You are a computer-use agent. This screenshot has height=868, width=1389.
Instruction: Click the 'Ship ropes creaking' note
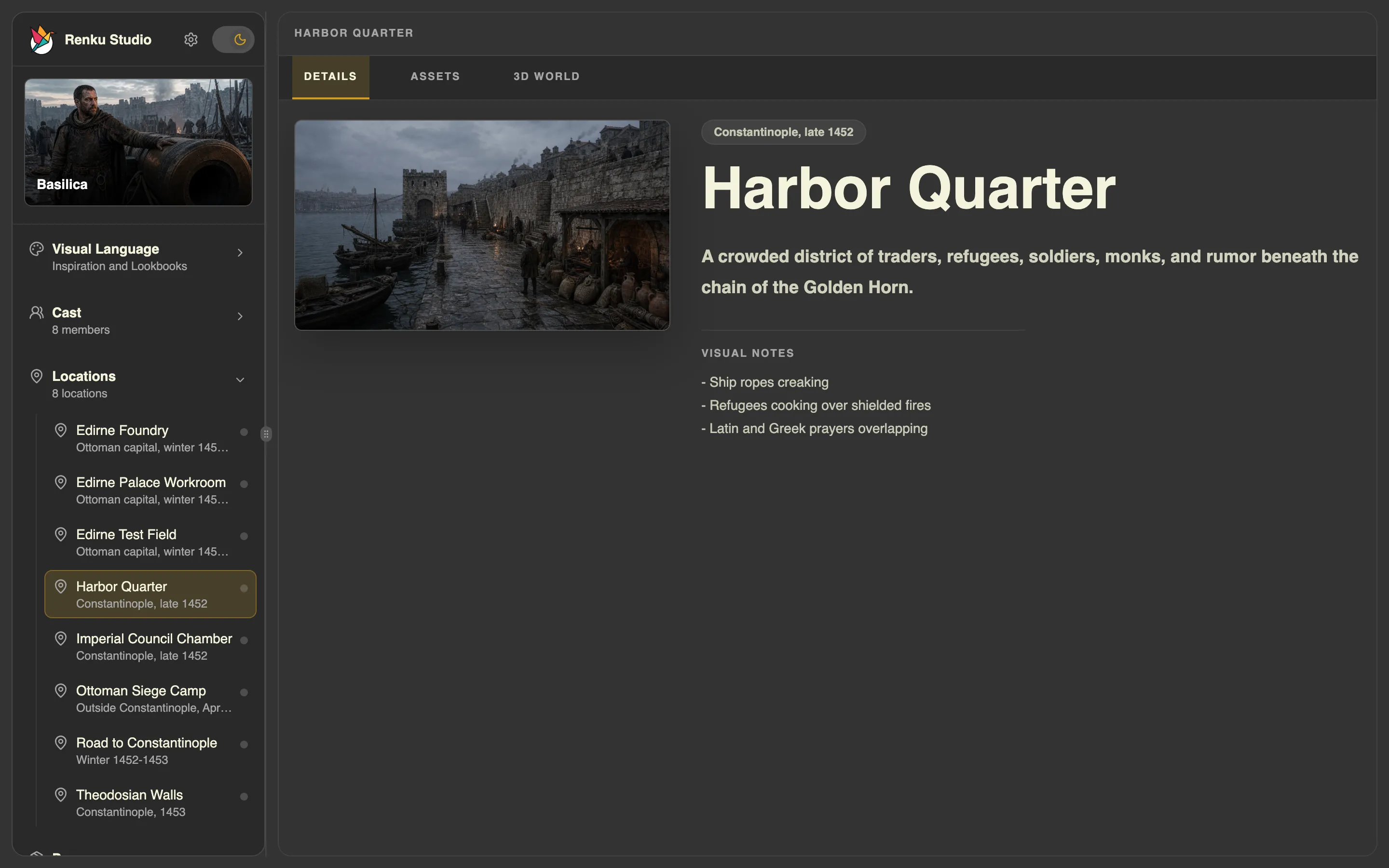click(765, 382)
